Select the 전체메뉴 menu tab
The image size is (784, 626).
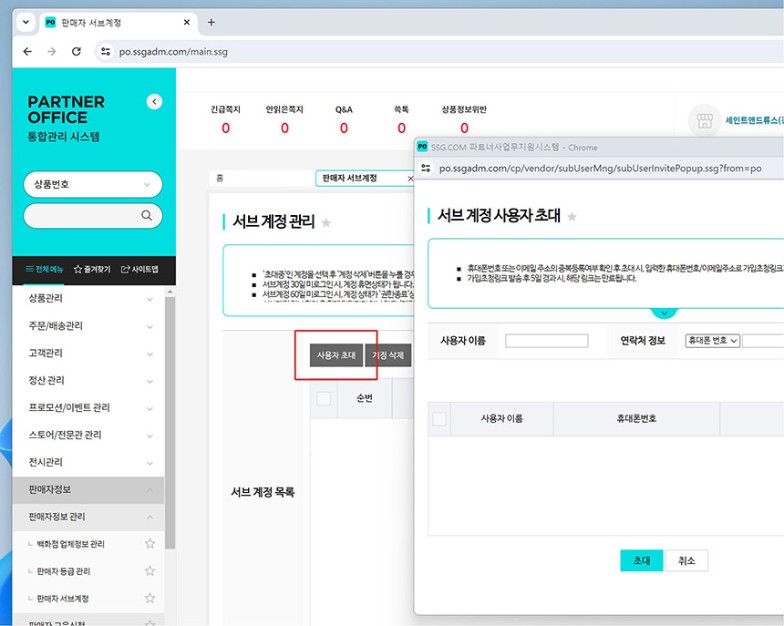[x=44, y=270]
